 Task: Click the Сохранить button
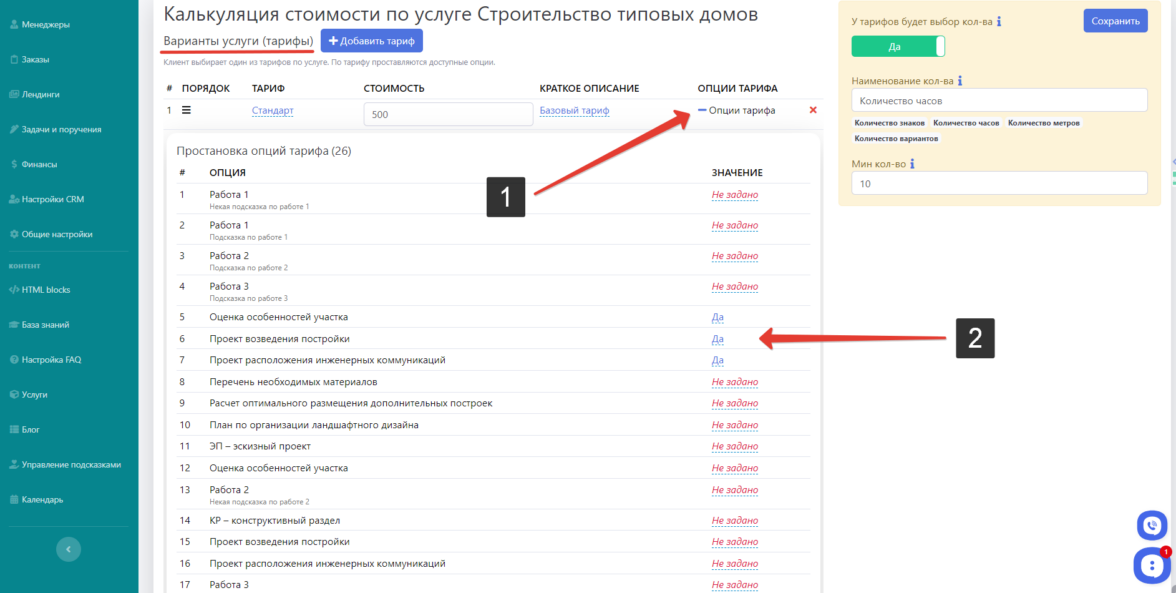pos(1114,21)
